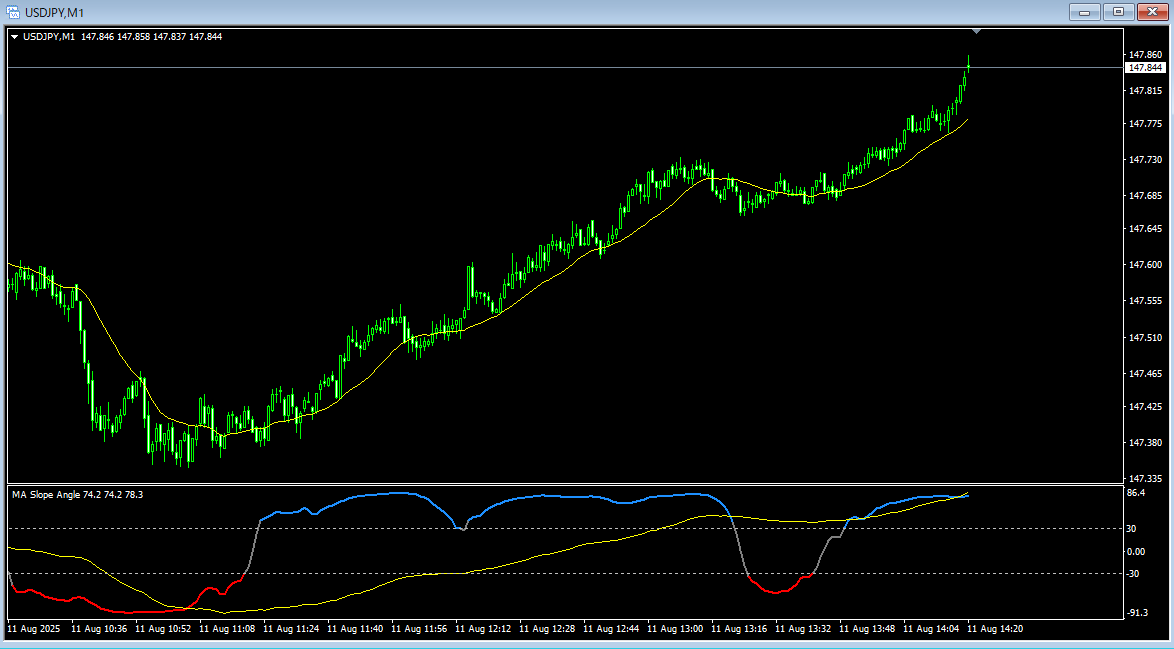Minimize the USDJPY,M1 chart window

pyautogui.click(x=1085, y=11)
